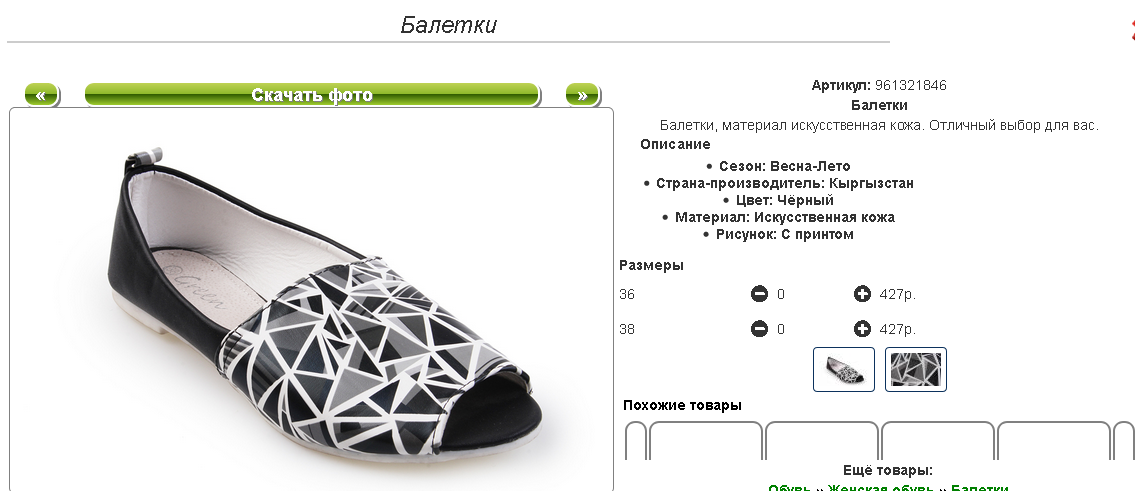Click the » next photo arrow button

[582, 95]
